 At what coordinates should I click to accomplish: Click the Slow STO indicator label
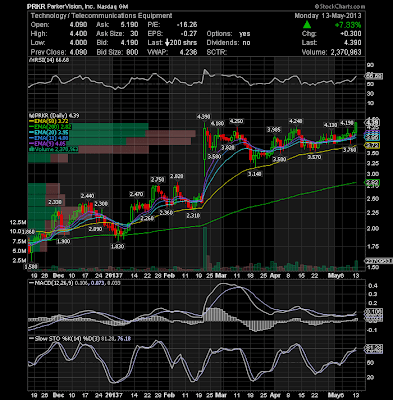point(80,339)
